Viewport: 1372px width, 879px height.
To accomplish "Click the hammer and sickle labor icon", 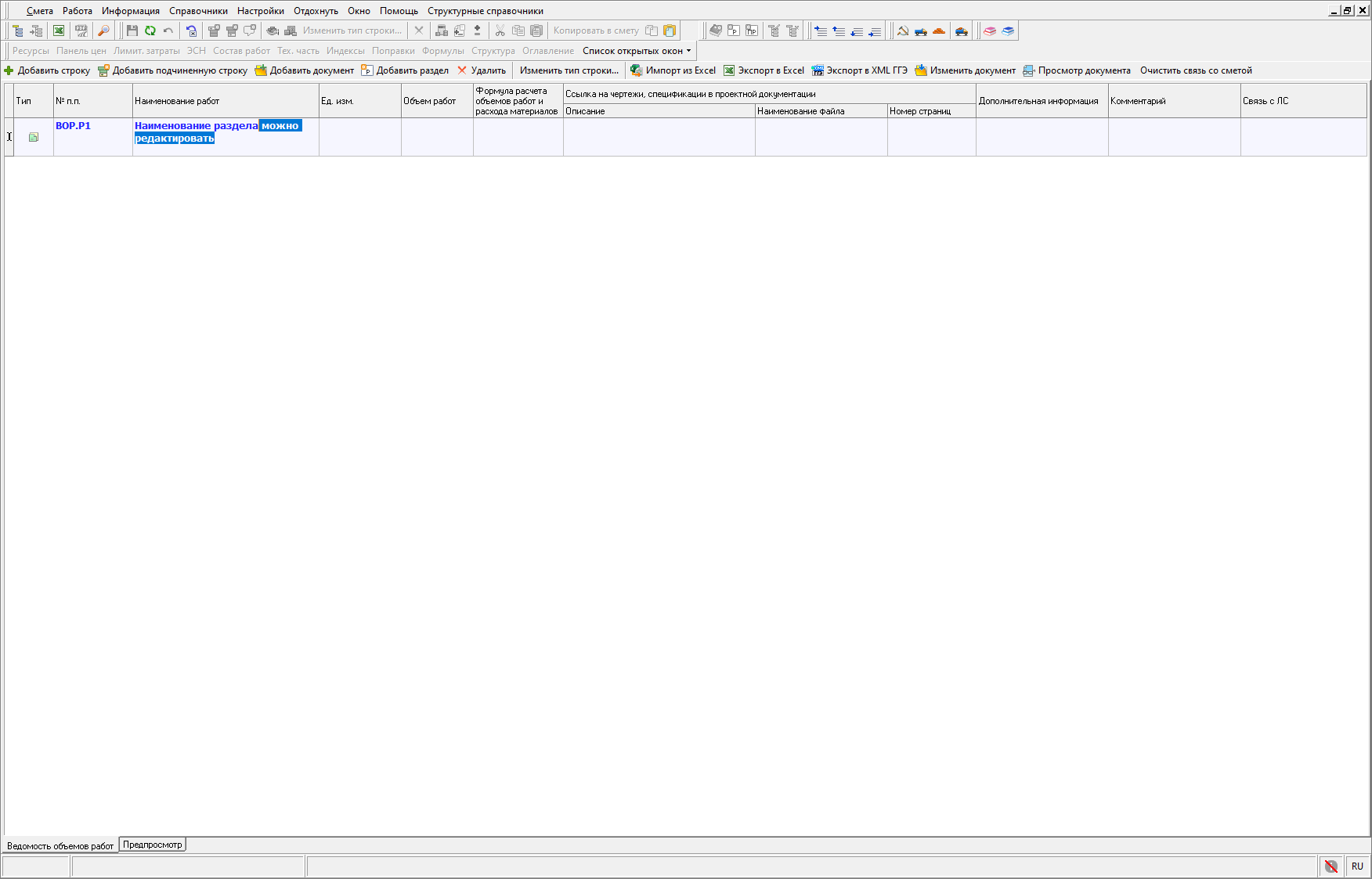I will [903, 31].
